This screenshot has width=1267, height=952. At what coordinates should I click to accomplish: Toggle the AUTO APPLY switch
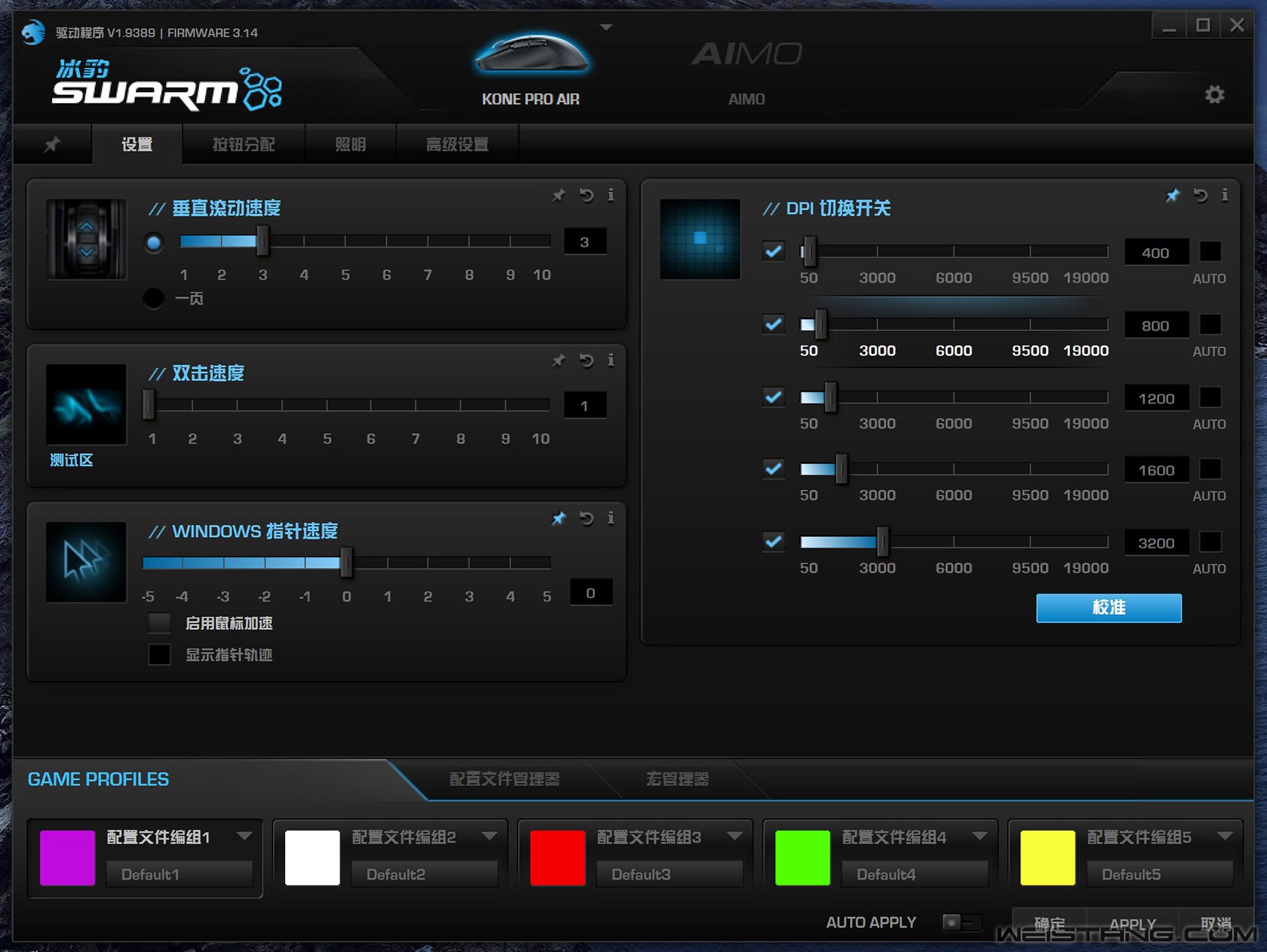[961, 922]
